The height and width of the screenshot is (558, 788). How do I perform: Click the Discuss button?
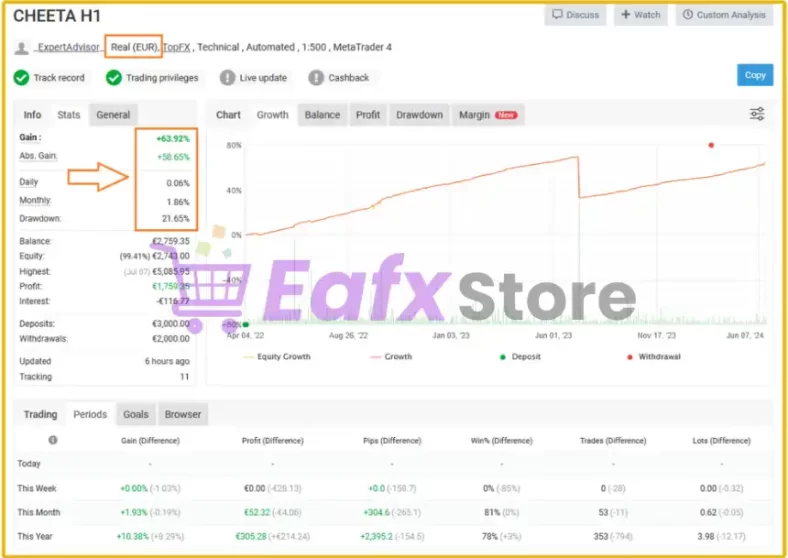coord(575,15)
